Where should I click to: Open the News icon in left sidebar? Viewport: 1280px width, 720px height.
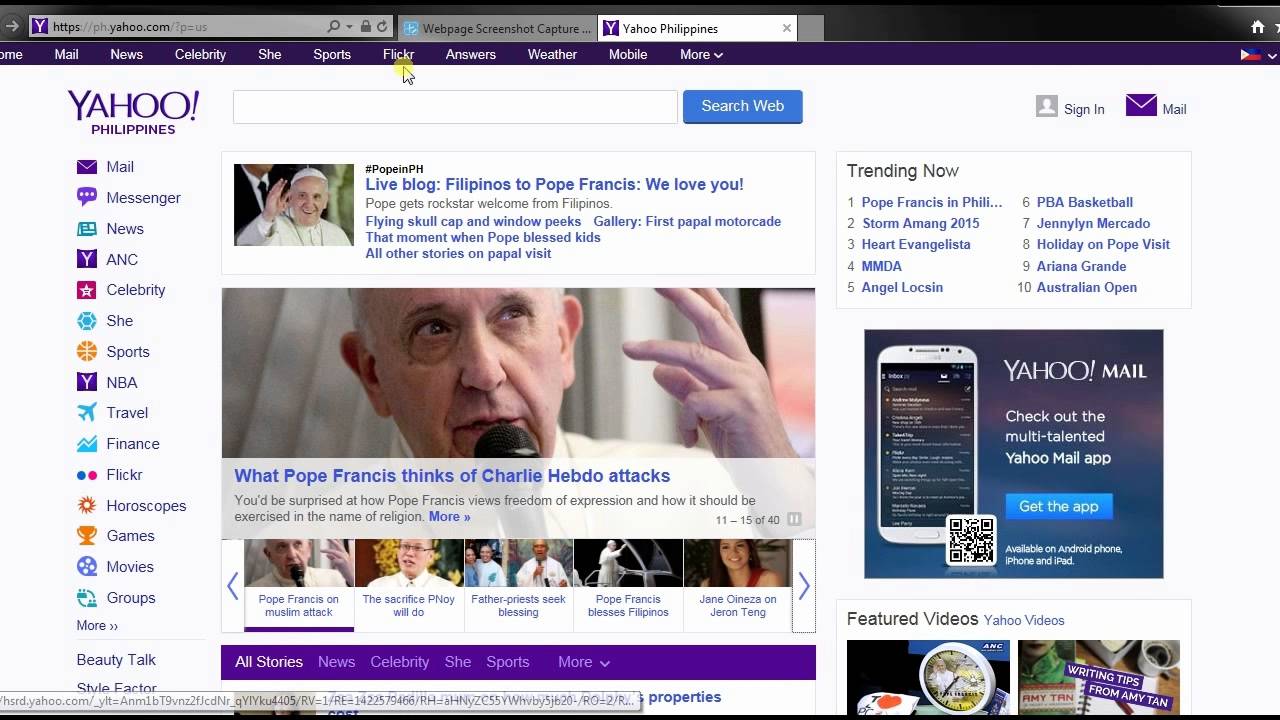click(87, 229)
